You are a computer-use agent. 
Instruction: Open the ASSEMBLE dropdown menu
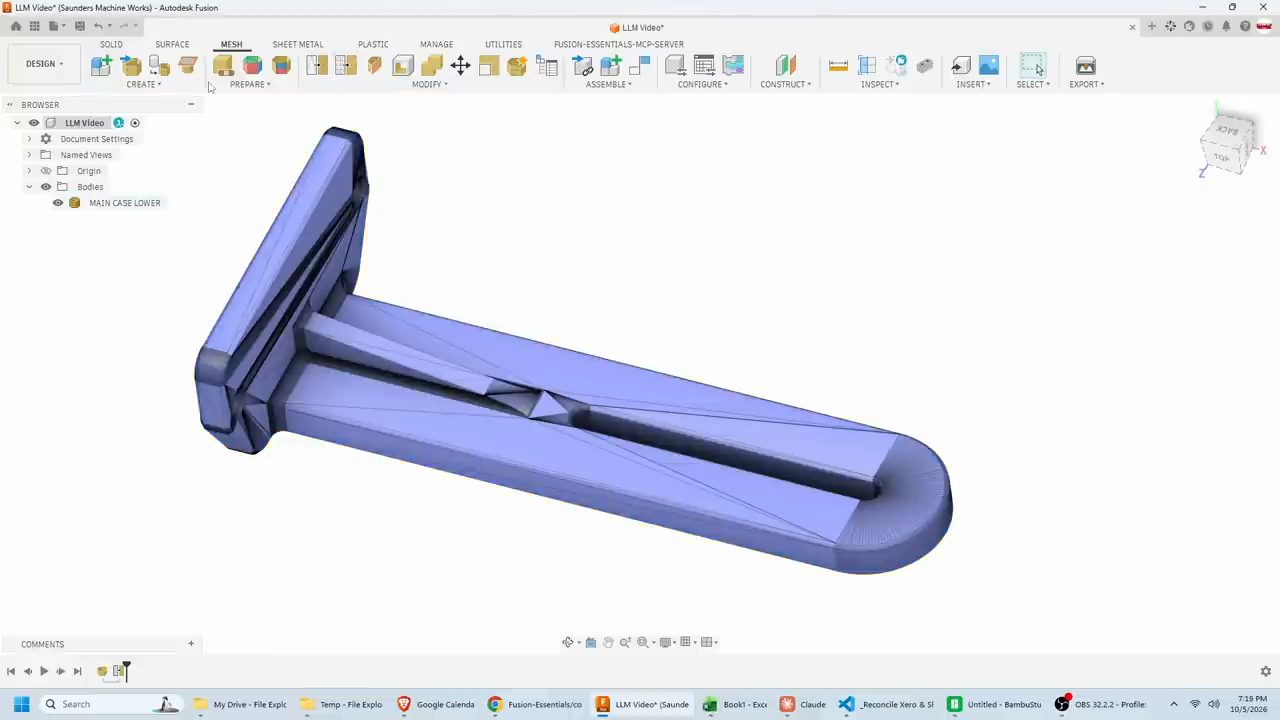click(608, 84)
